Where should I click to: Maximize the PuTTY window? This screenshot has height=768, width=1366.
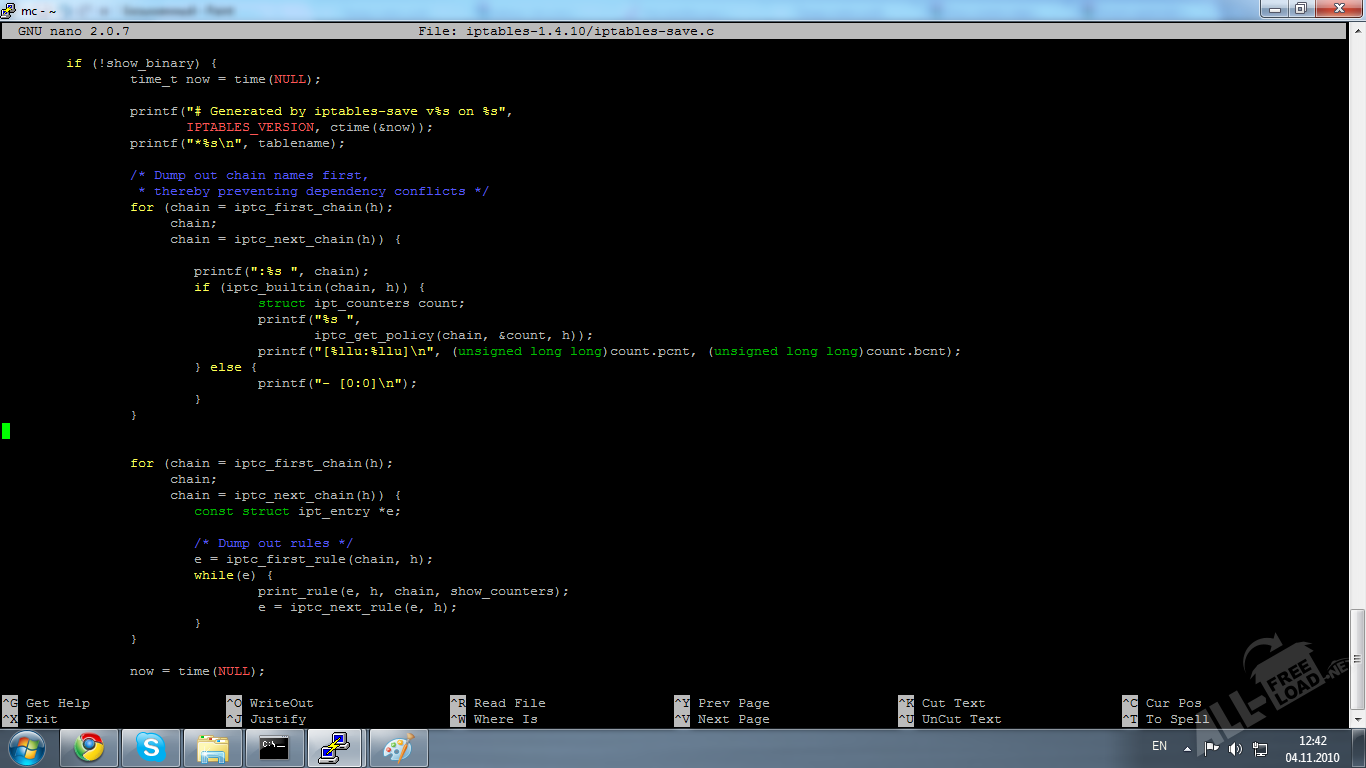(1300, 9)
